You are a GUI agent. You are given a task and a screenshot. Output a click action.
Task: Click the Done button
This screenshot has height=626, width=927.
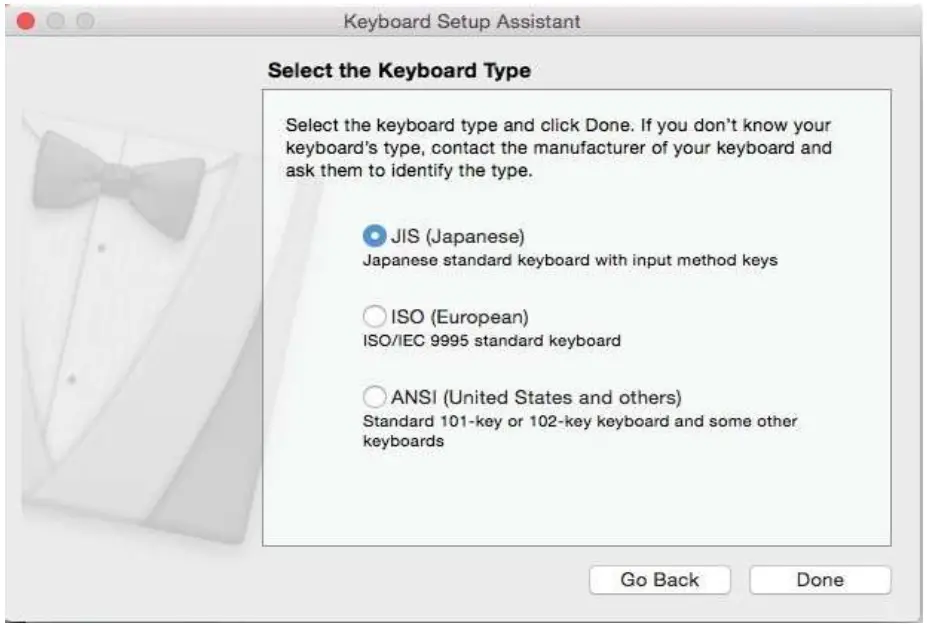[x=819, y=580]
